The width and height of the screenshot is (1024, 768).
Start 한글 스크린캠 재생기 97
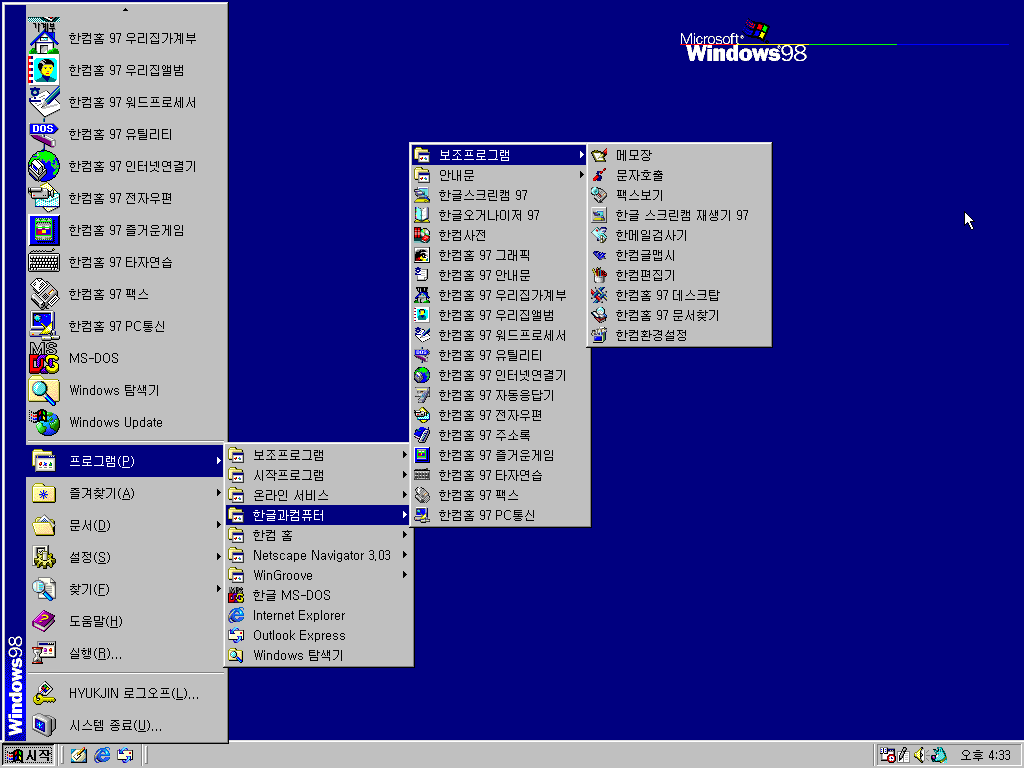(x=679, y=215)
